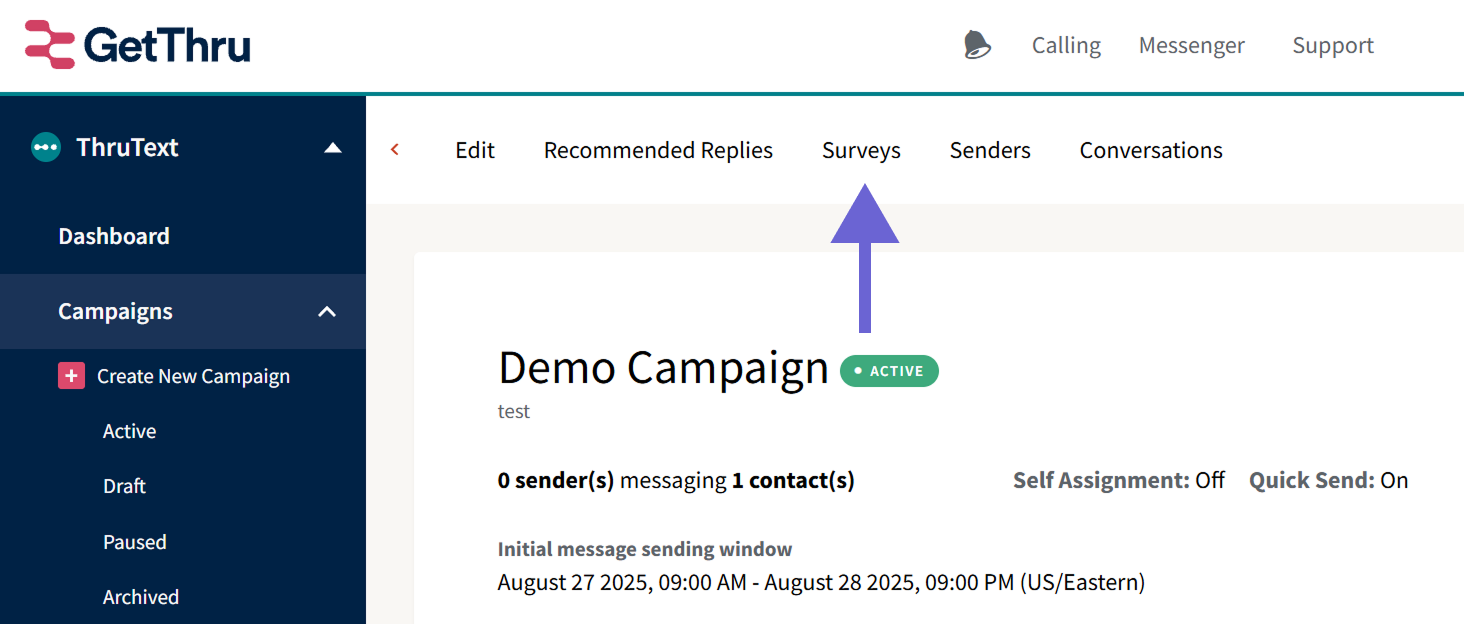Image resolution: width=1464 pixels, height=624 pixels.
Task: Select Campaigns in the sidebar
Action: (x=115, y=311)
